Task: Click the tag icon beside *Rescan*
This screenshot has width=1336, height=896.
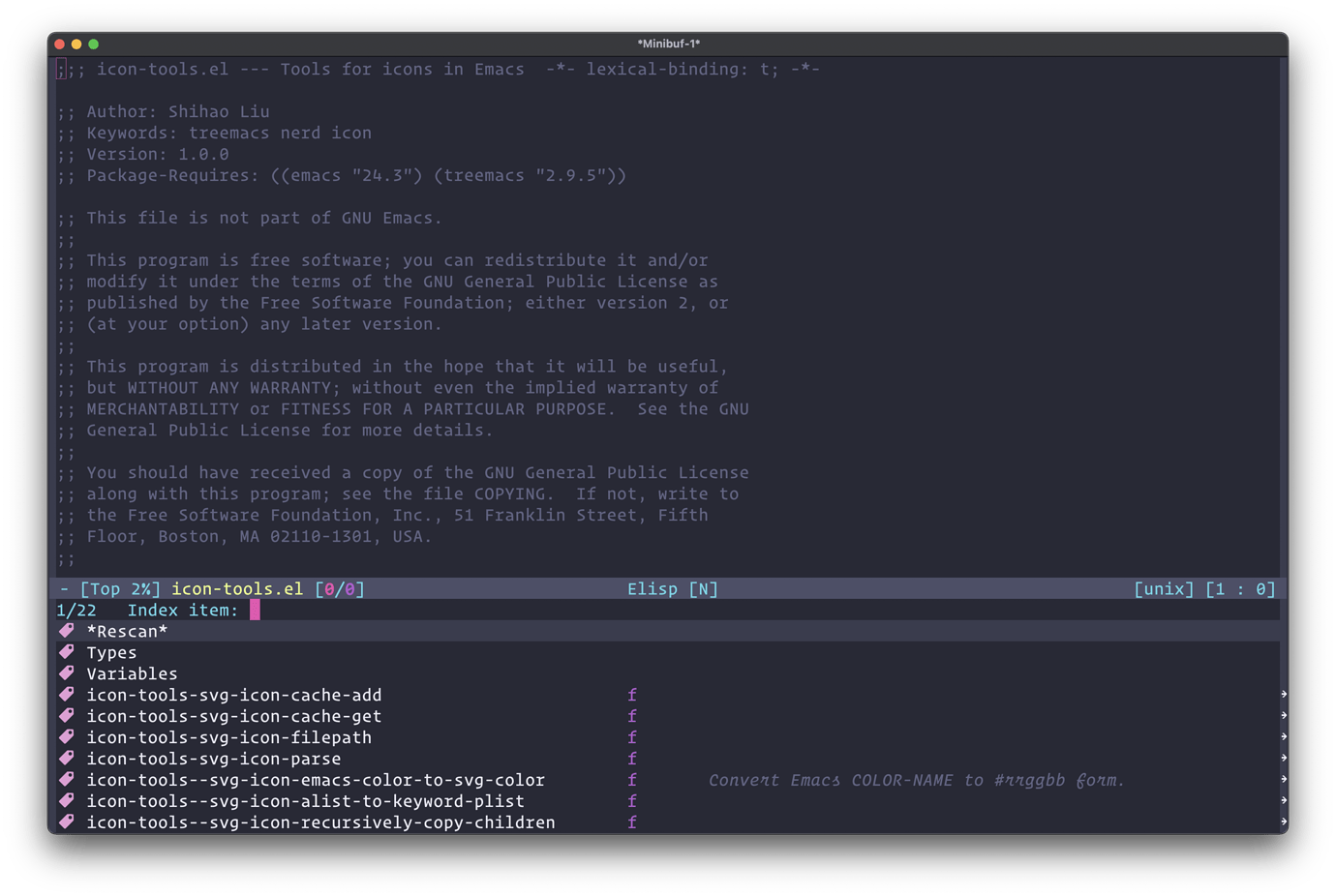Action: click(66, 631)
